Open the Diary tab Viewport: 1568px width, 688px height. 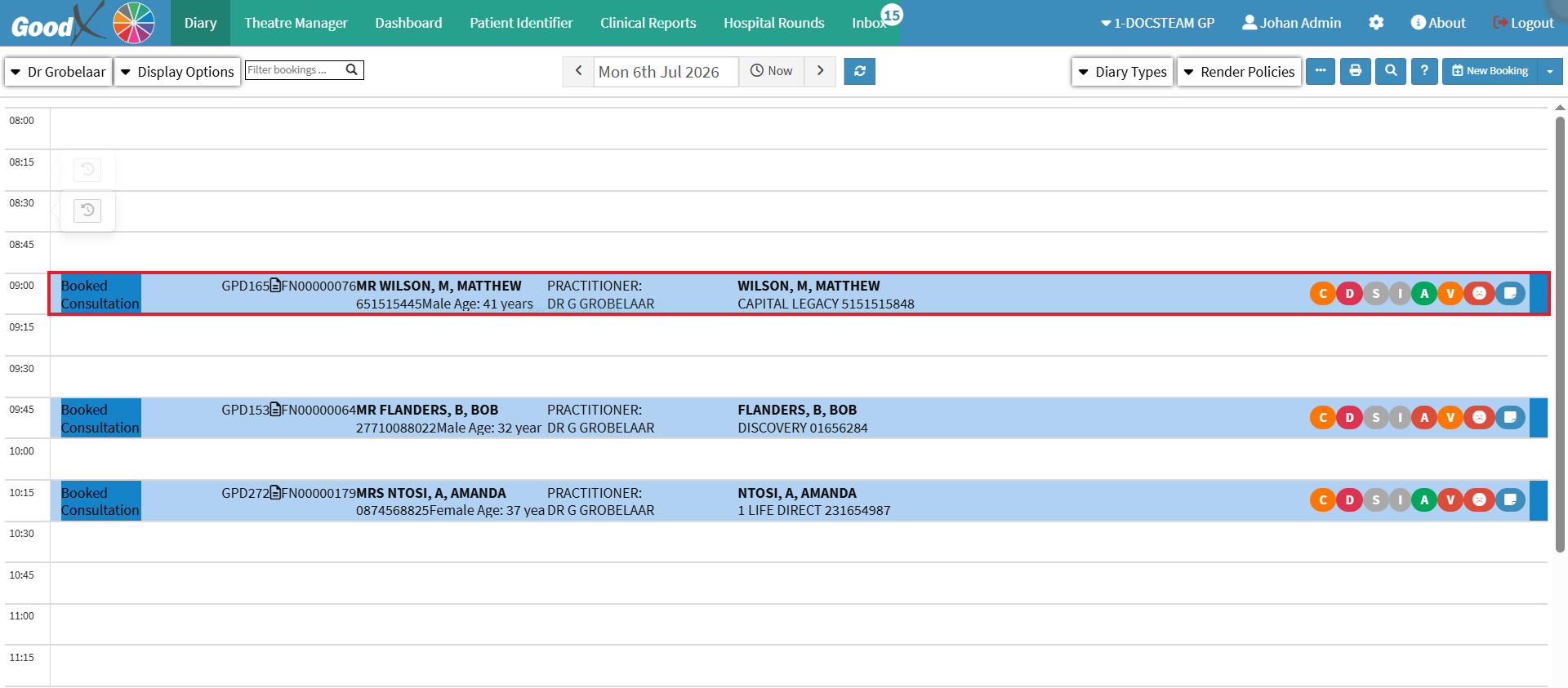tap(200, 23)
